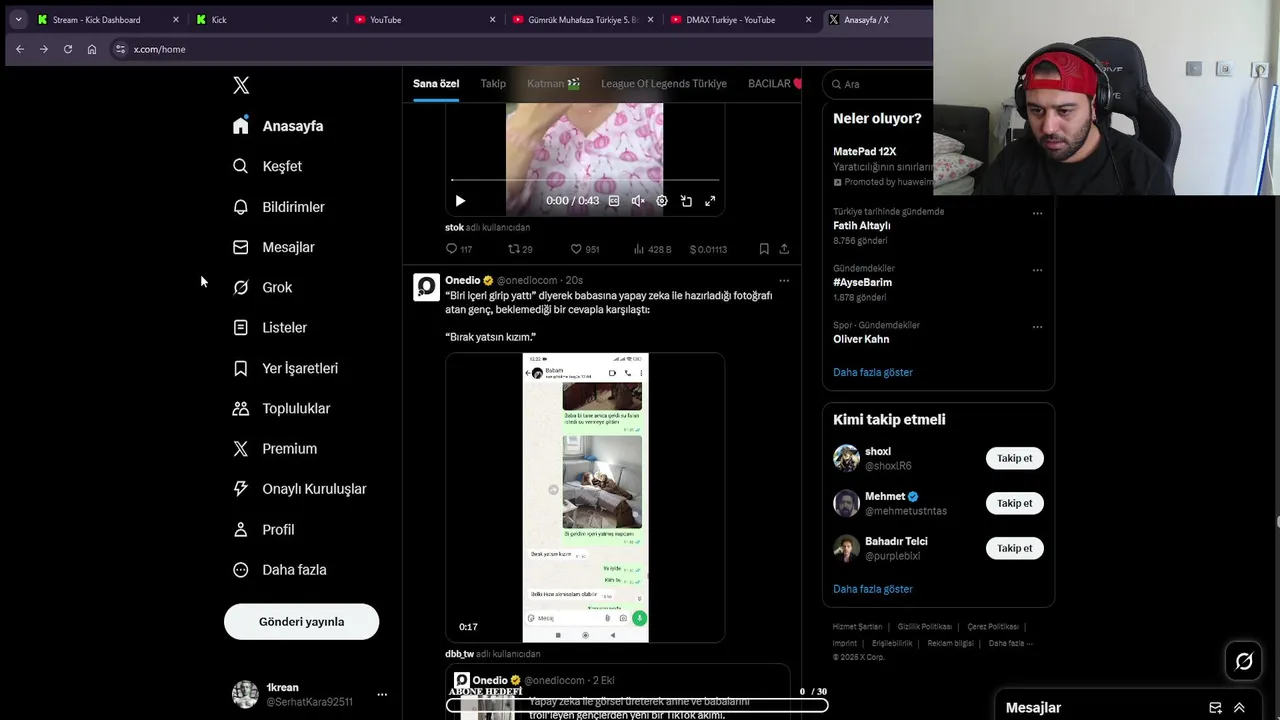Open account menu dots next to 1krean
1280x720 pixels.
tap(382, 694)
